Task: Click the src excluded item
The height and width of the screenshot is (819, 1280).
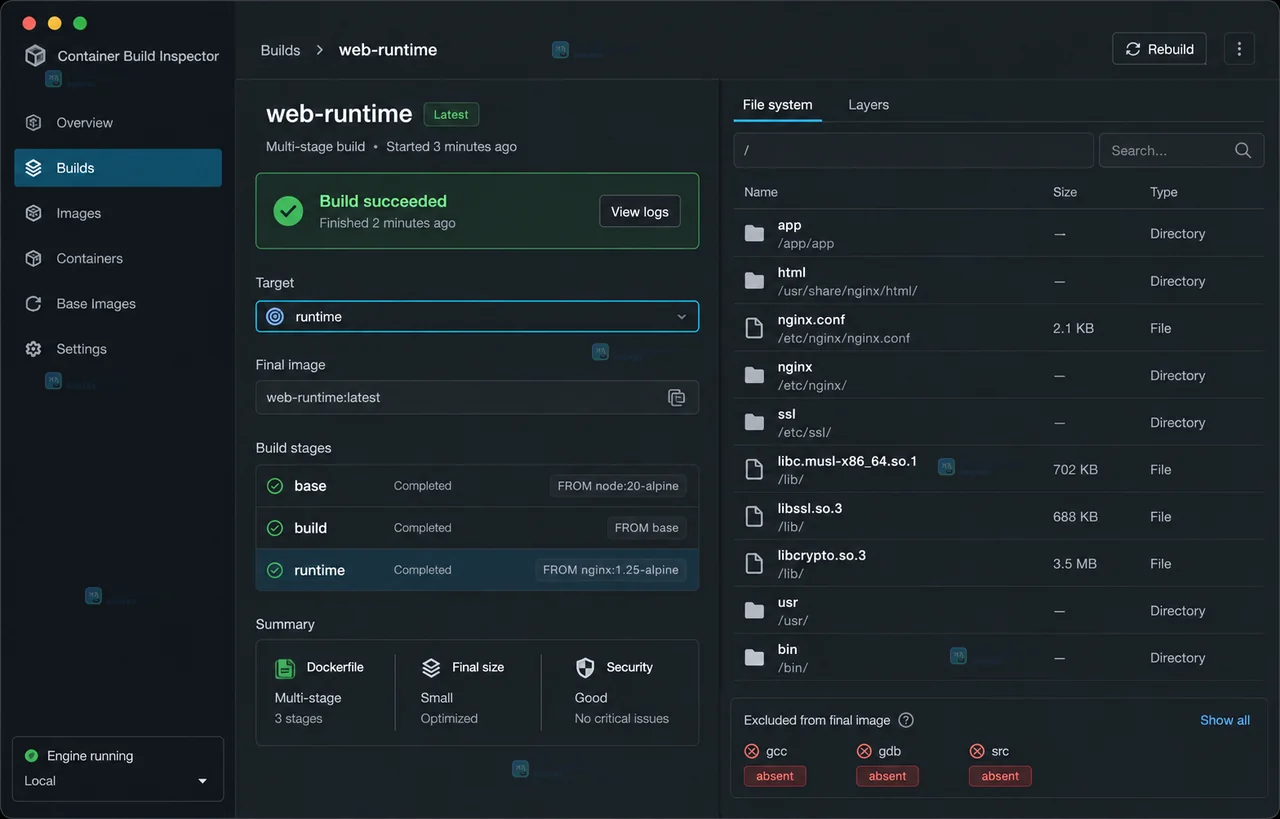Action: pyautogui.click(x=990, y=751)
